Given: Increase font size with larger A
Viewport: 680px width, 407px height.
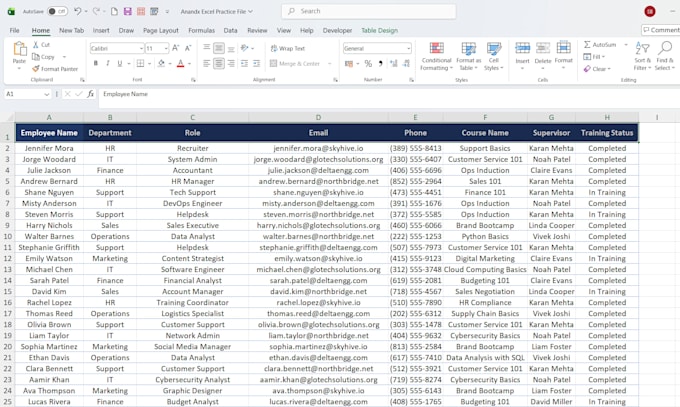Looking at the screenshot, I should coord(175,48).
